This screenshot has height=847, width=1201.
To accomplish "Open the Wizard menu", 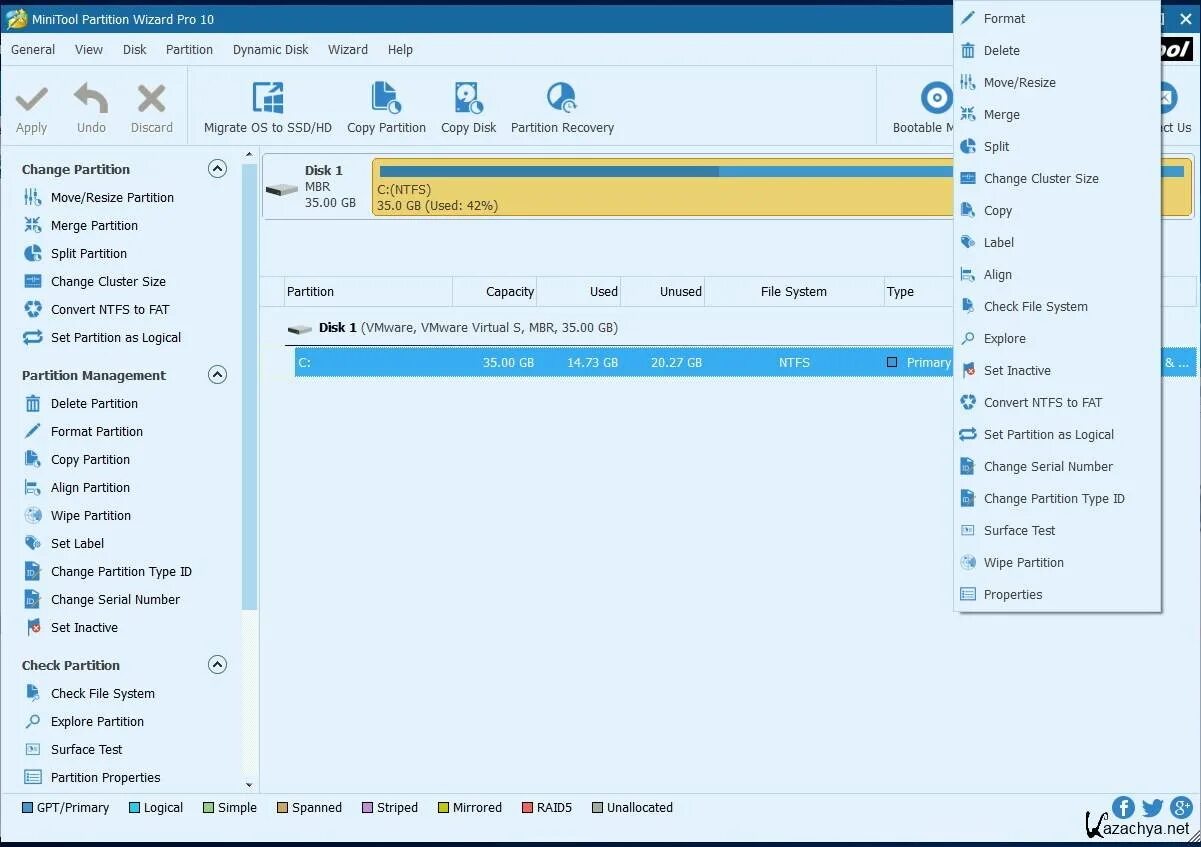I will point(348,50).
